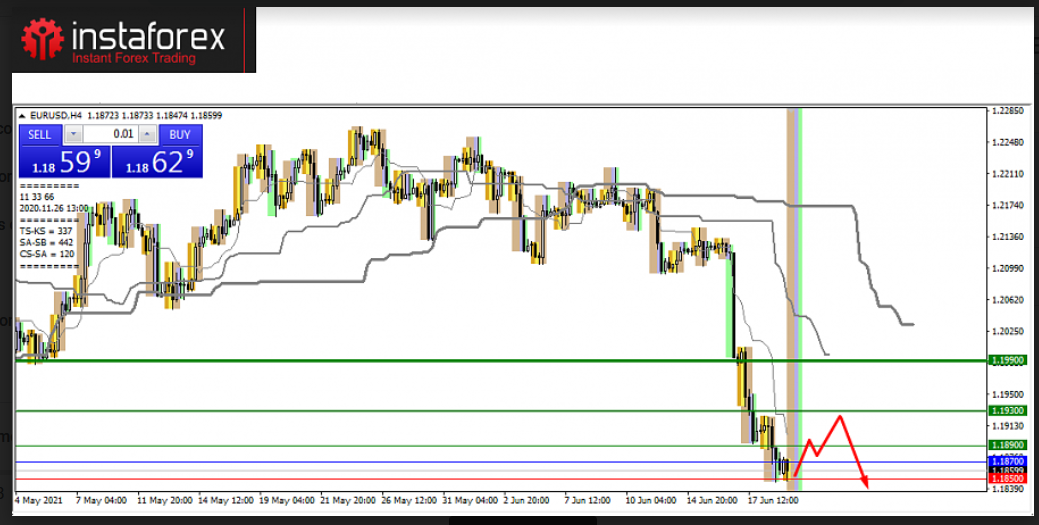Select the blue 1.18700 price label
Screen dimensions: 1039x525
pyautogui.click(x=1007, y=461)
